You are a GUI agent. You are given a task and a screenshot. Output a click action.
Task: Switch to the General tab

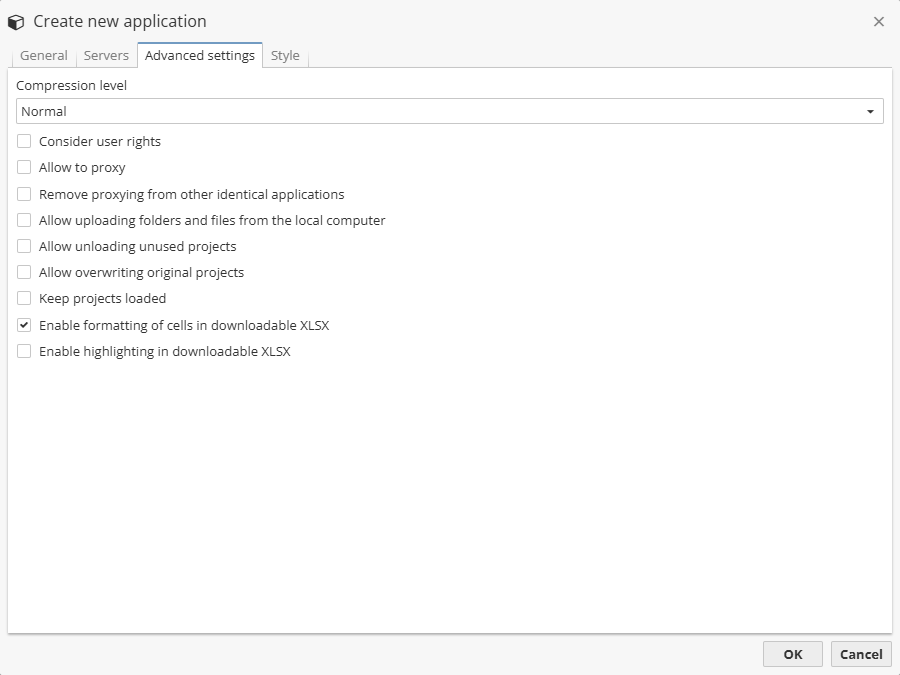click(x=44, y=56)
